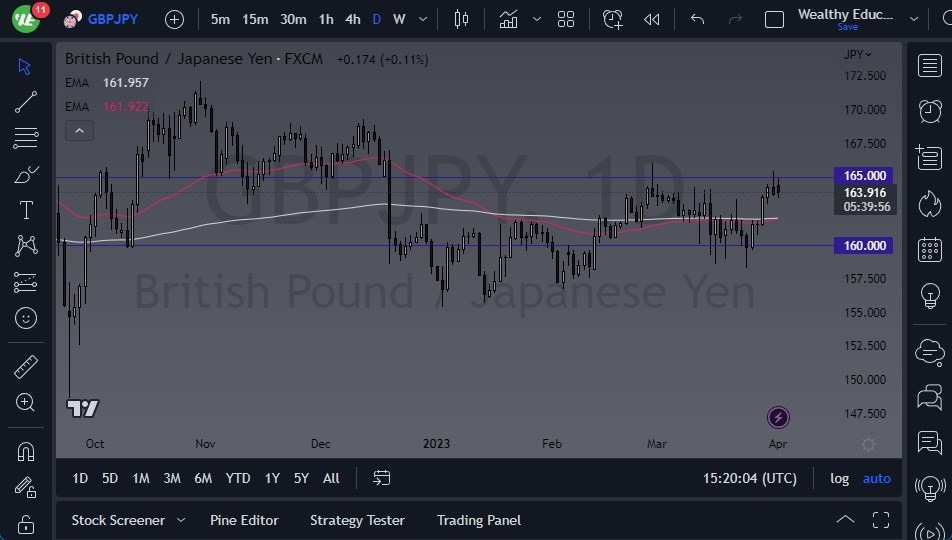Switch to the 15m timeframe
Screen dimensions: 952x540
click(255, 19)
